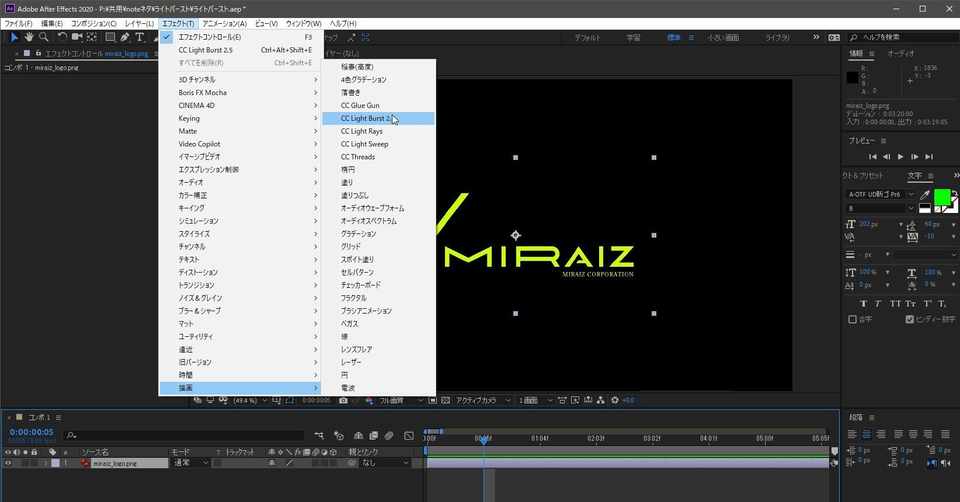960x502 pixels.
Task: Step back one frame in Preview
Action: point(887,157)
